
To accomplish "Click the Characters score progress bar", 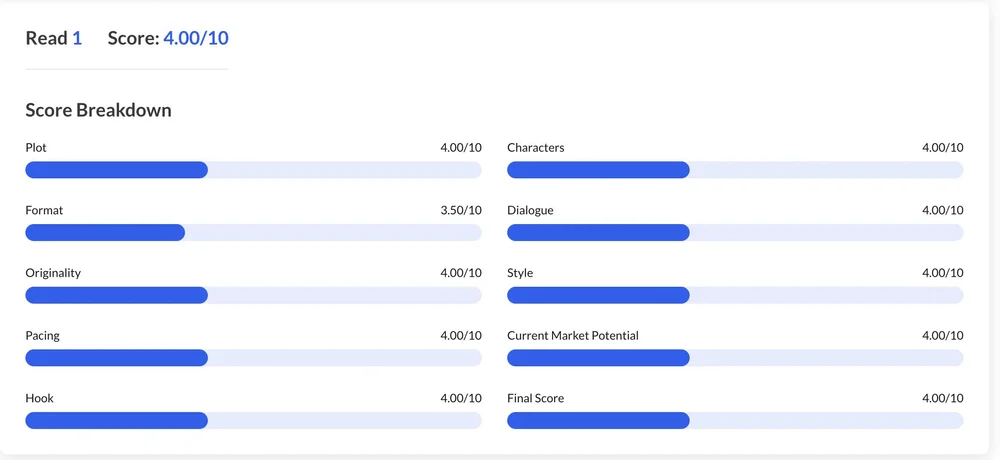I will (735, 170).
